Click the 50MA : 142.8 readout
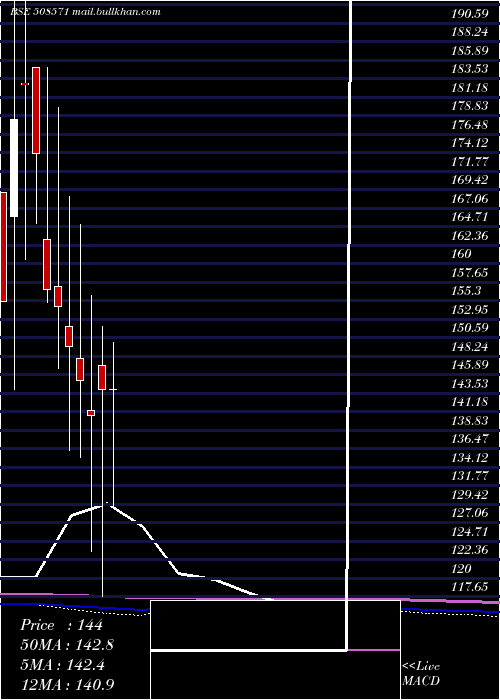 pyautogui.click(x=67, y=645)
